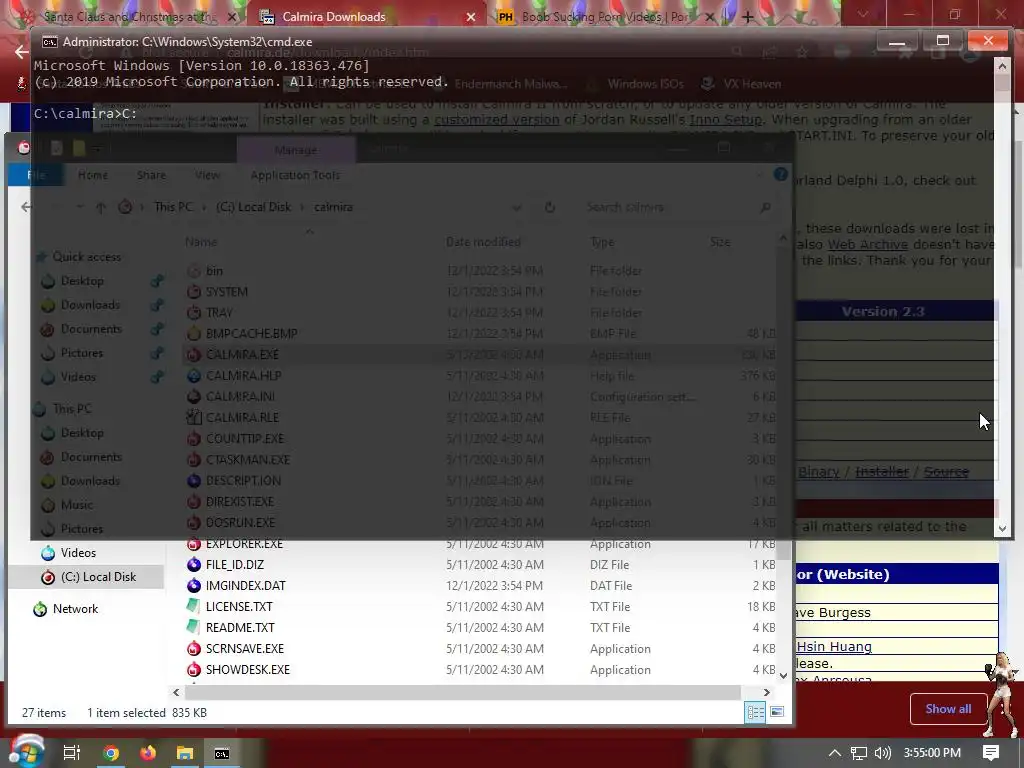Click calmira in the breadcrumb path
1024x768 pixels.
(x=333, y=207)
